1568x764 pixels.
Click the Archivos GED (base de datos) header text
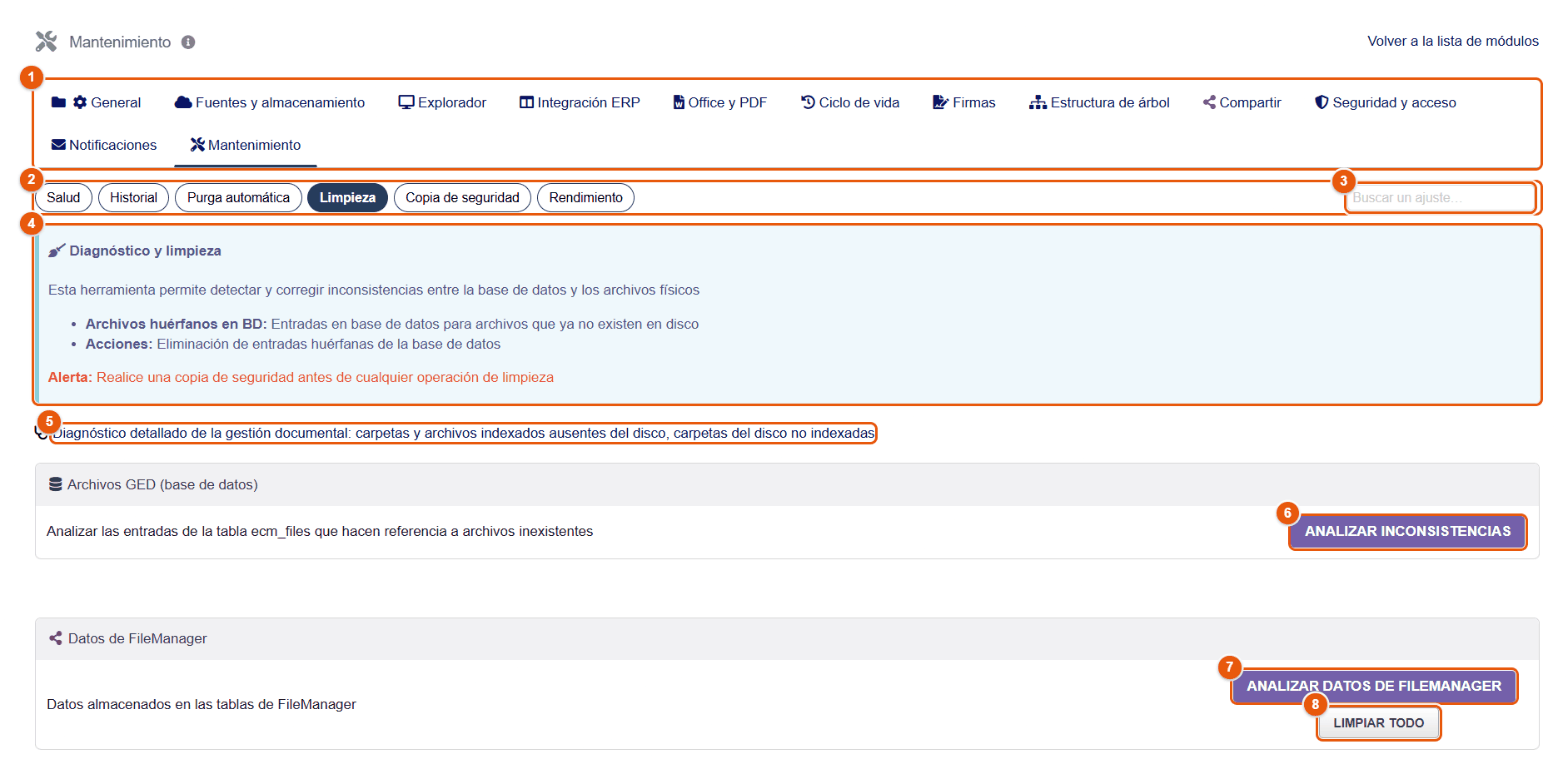pyautogui.click(x=163, y=485)
